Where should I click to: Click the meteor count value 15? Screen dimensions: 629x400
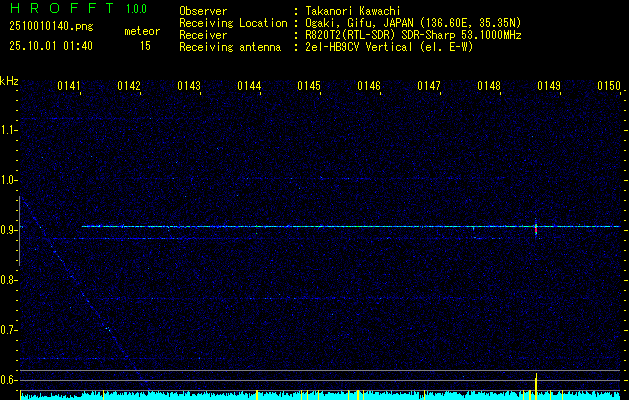point(145,46)
